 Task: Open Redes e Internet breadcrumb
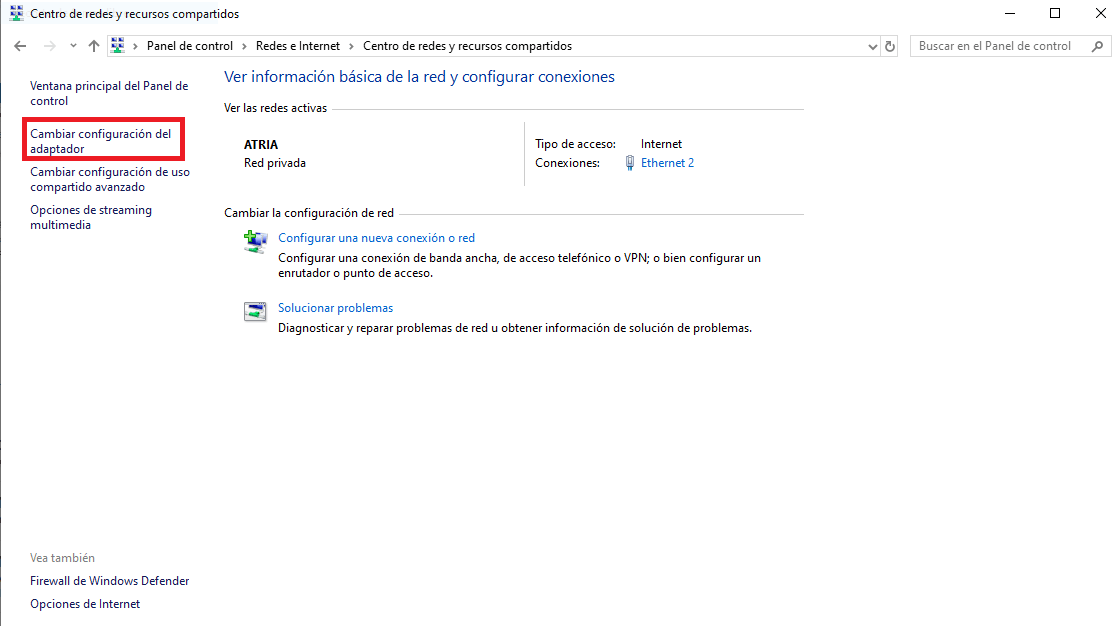(298, 46)
